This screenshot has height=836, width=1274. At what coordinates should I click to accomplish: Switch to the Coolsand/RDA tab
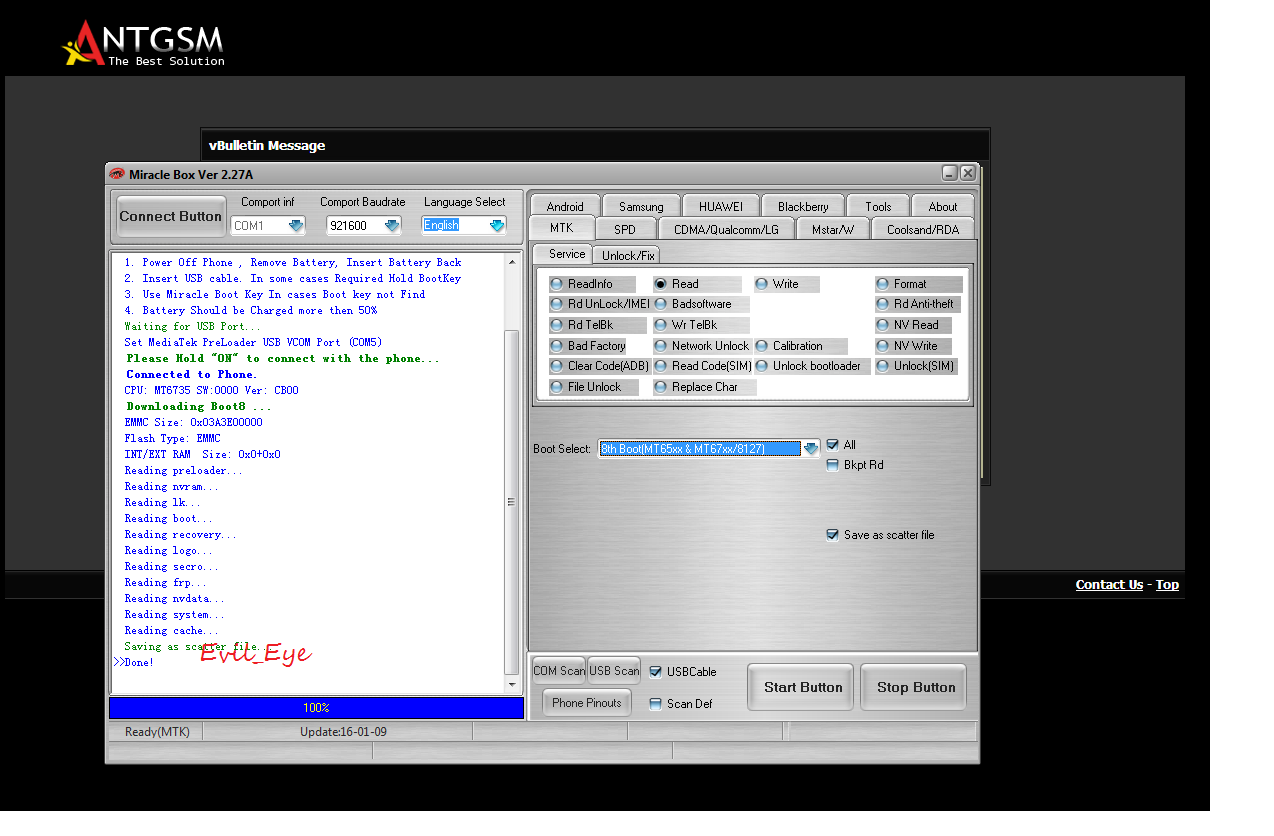pyautogui.click(x=923, y=229)
